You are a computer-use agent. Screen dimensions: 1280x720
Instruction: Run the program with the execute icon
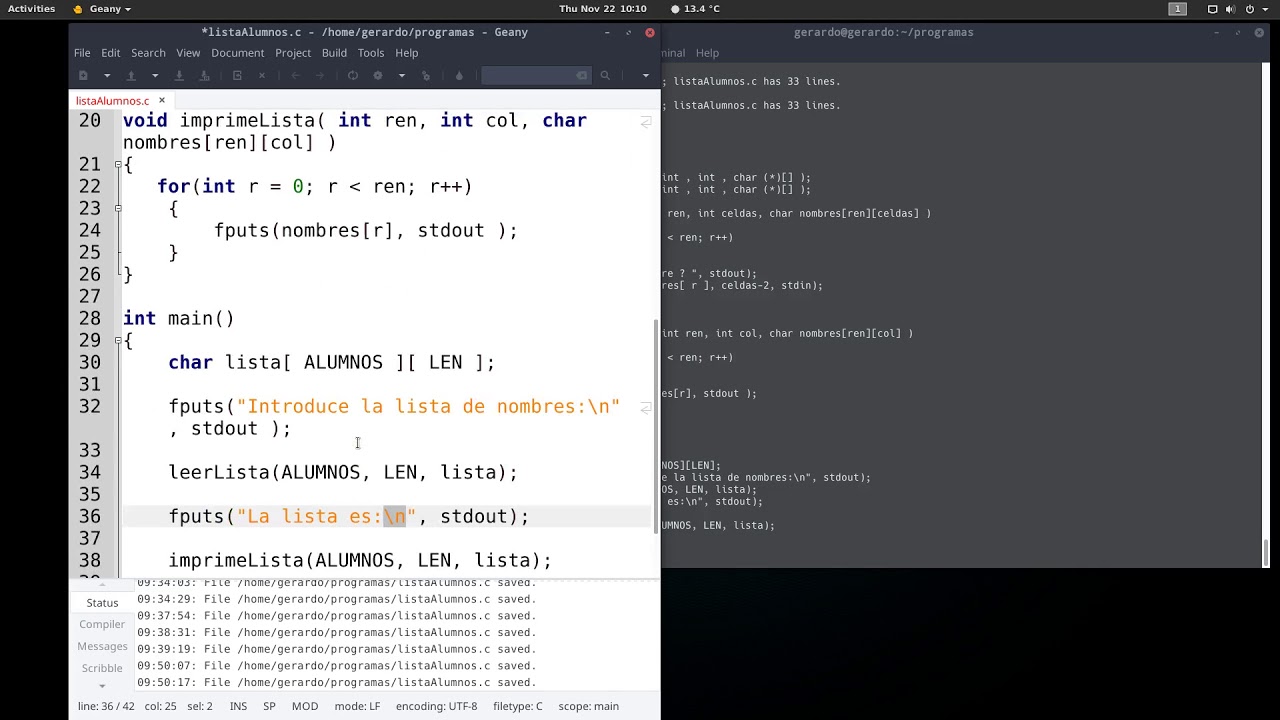426,75
